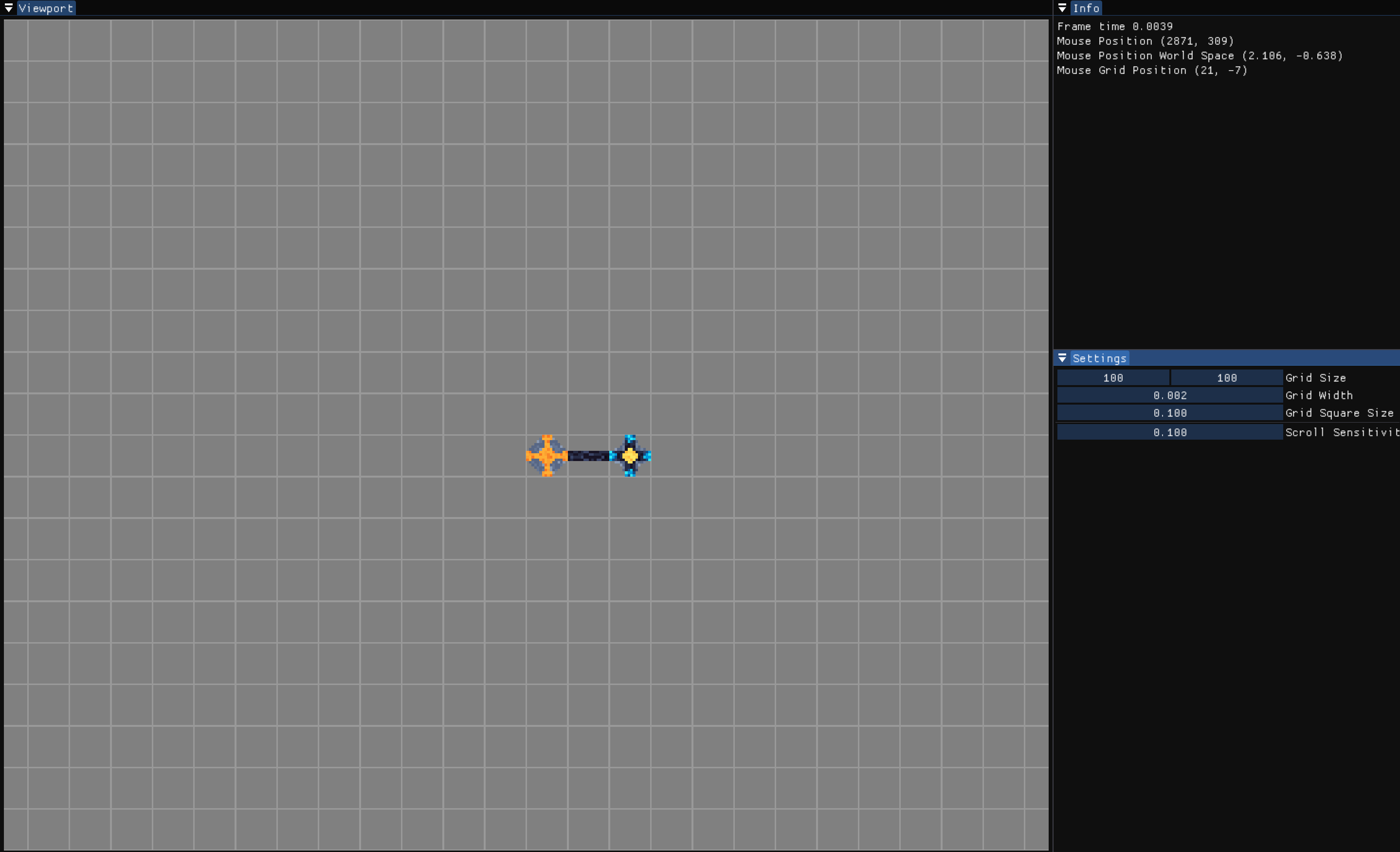This screenshot has width=1400, height=852.
Task: Click the blue star sprite with yellow center
Action: tap(630, 456)
